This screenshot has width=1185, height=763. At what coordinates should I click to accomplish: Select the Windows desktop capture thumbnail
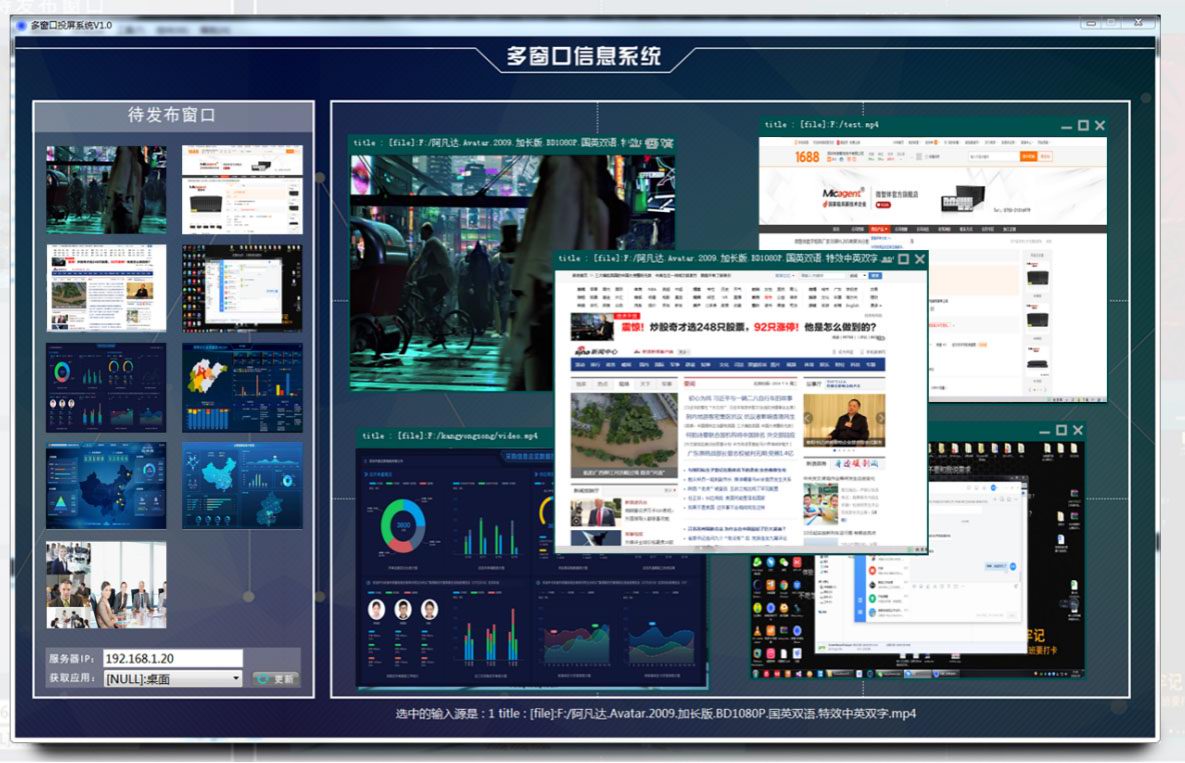pyautogui.click(x=242, y=288)
